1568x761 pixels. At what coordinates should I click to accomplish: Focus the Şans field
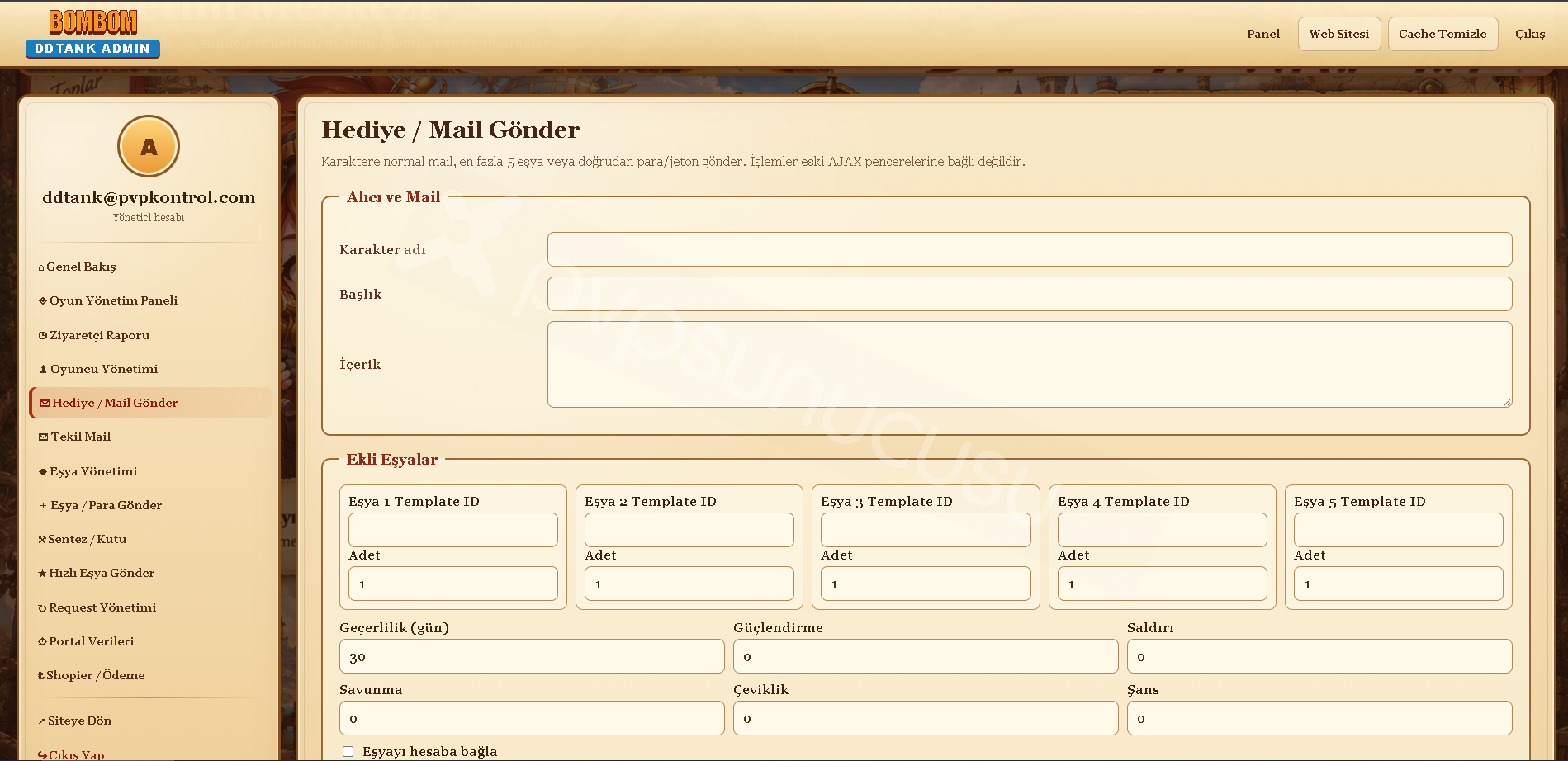[x=1319, y=718]
